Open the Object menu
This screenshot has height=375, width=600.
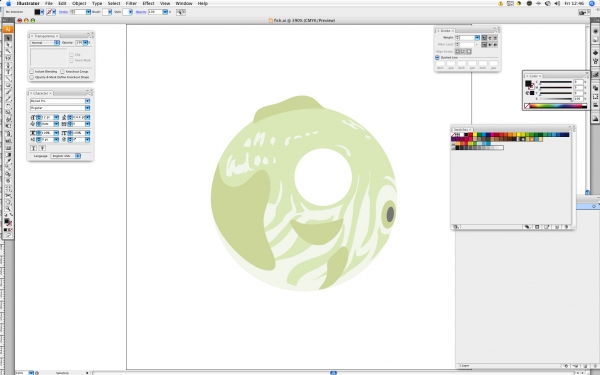pyautogui.click(x=79, y=3)
